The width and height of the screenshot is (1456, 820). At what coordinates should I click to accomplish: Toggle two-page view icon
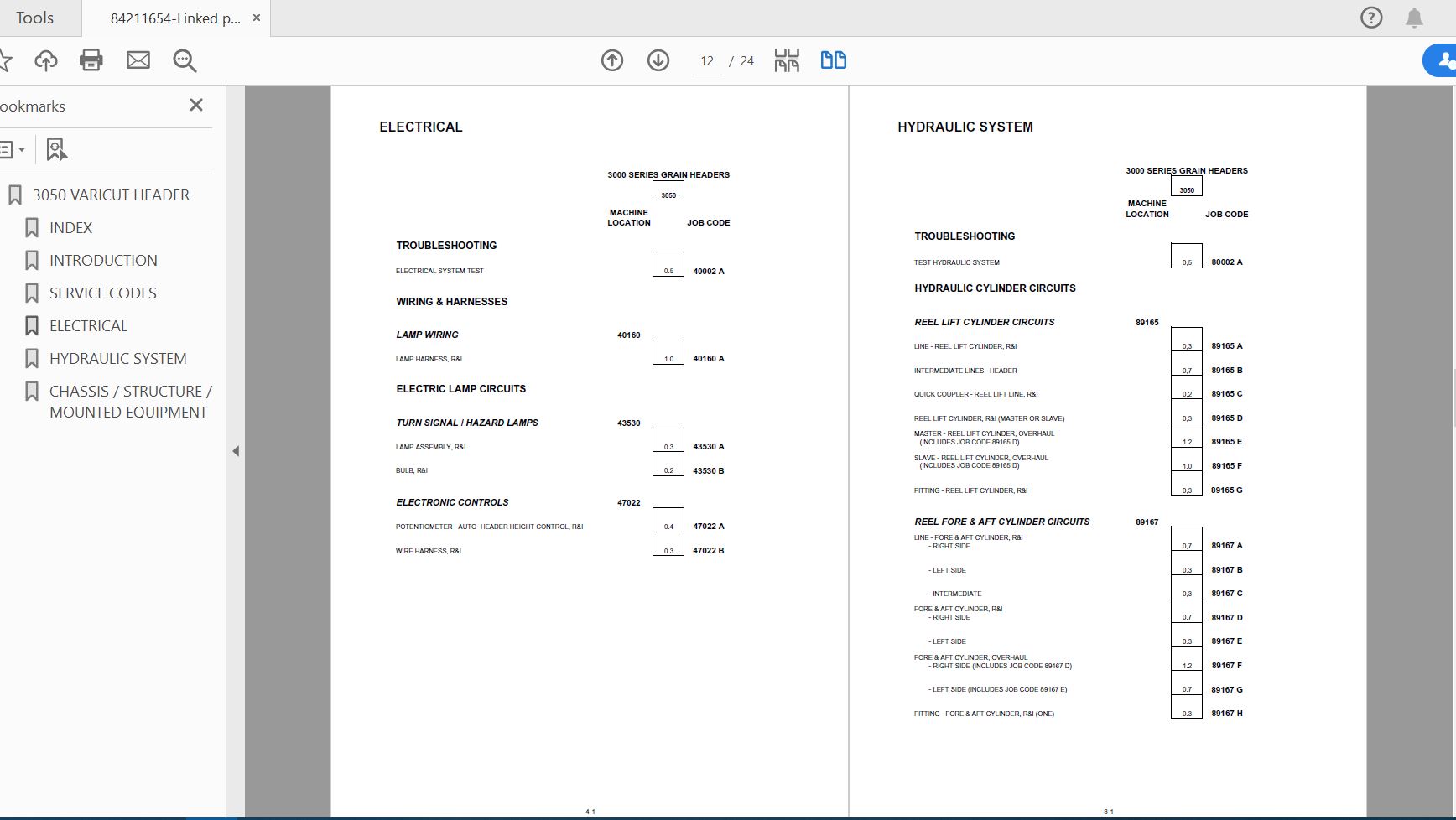[833, 60]
